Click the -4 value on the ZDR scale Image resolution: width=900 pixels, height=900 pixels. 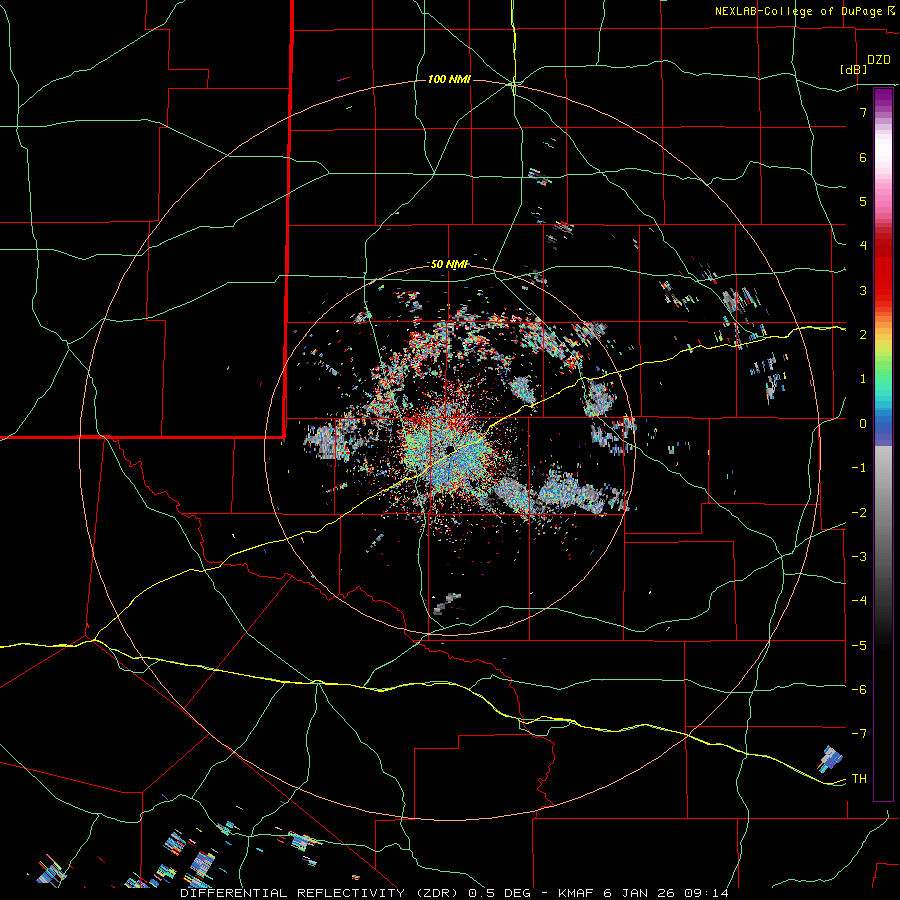point(859,600)
